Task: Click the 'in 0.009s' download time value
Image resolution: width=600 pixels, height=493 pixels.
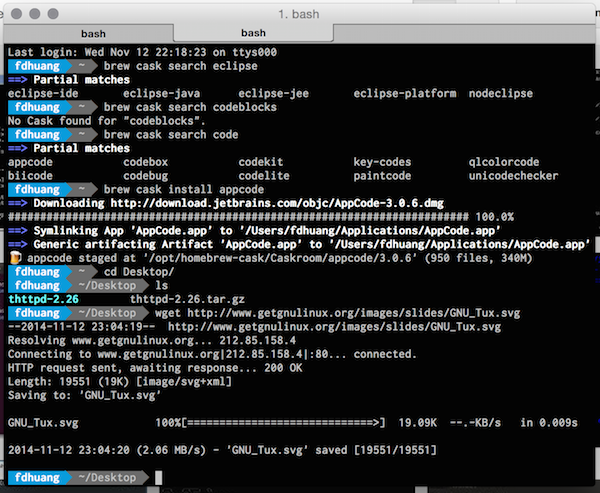Action: pos(549,423)
